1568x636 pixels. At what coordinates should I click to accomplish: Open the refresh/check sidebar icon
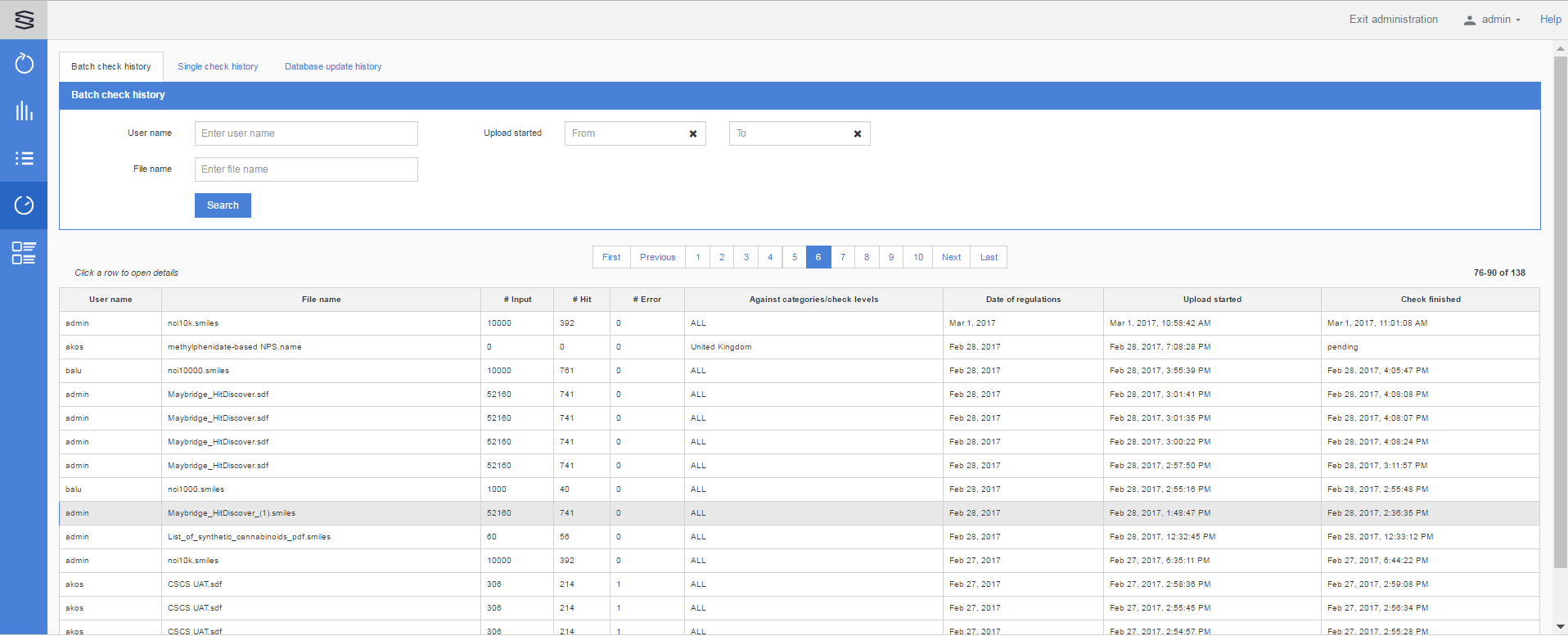[x=24, y=63]
